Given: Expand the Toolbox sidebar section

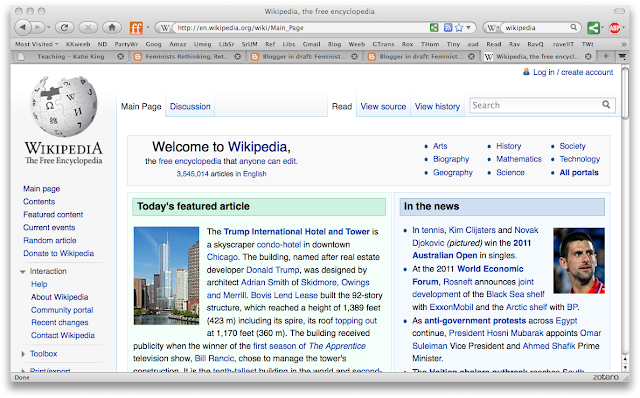Looking at the screenshot, I should tap(23, 354).
